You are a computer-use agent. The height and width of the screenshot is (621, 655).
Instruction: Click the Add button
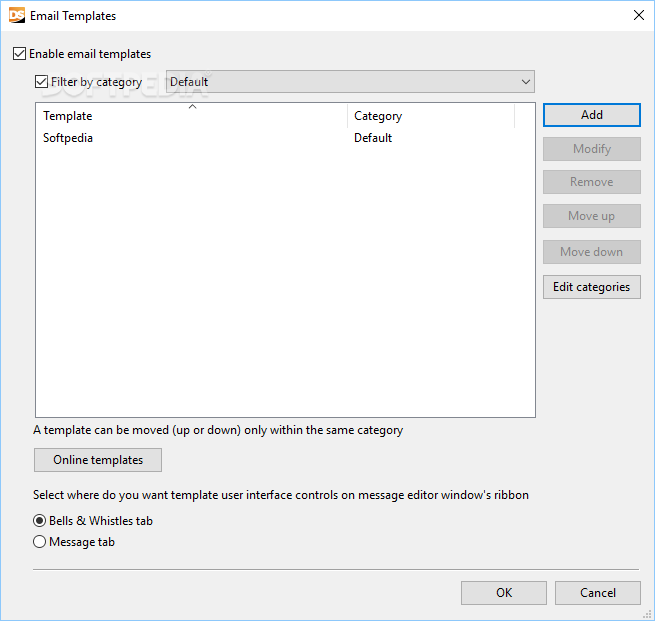[592, 115]
